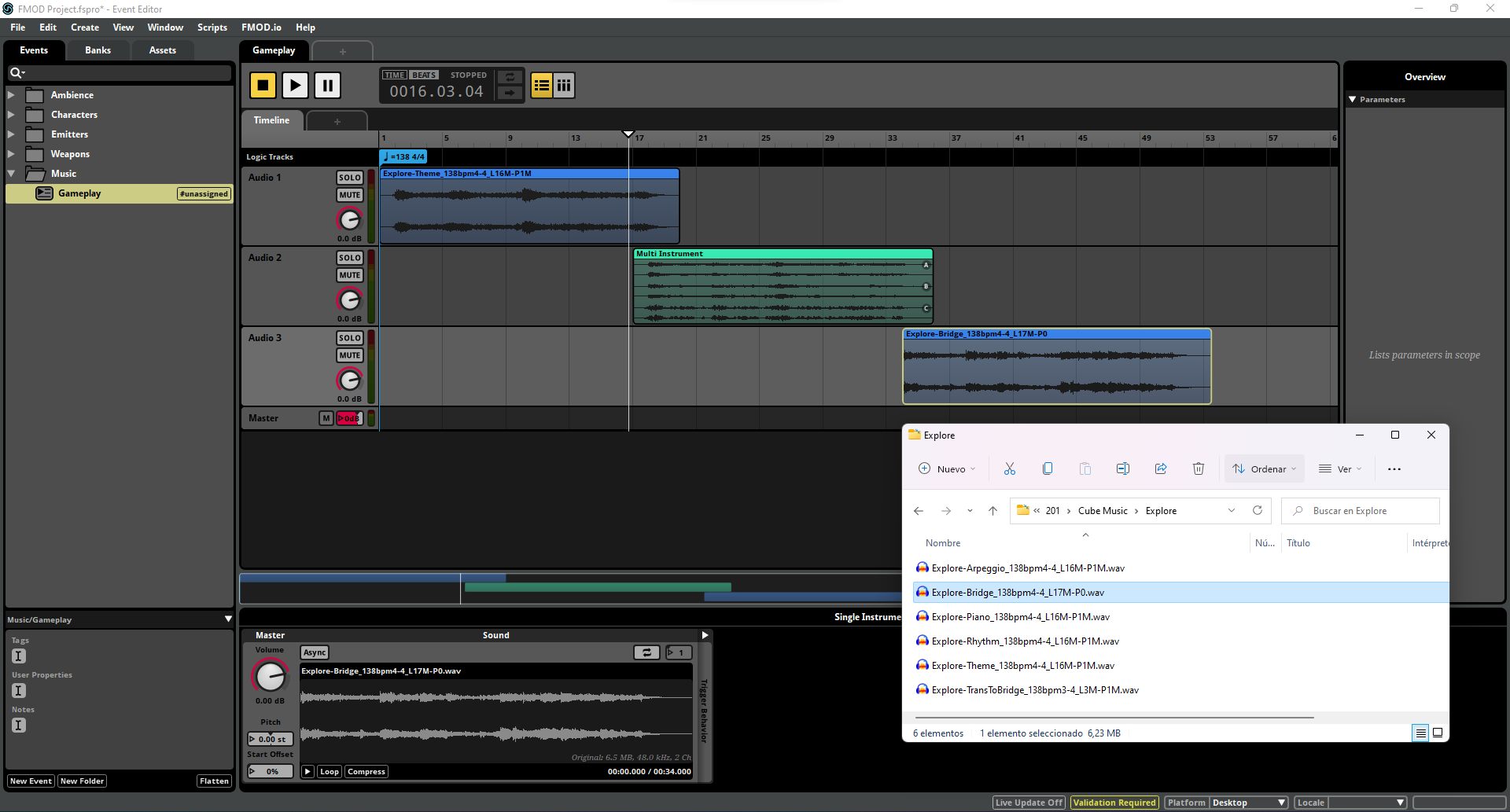Viewport: 1510px width, 812px height.
Task: Toggle the Loop button under the waveform
Action: point(330,772)
